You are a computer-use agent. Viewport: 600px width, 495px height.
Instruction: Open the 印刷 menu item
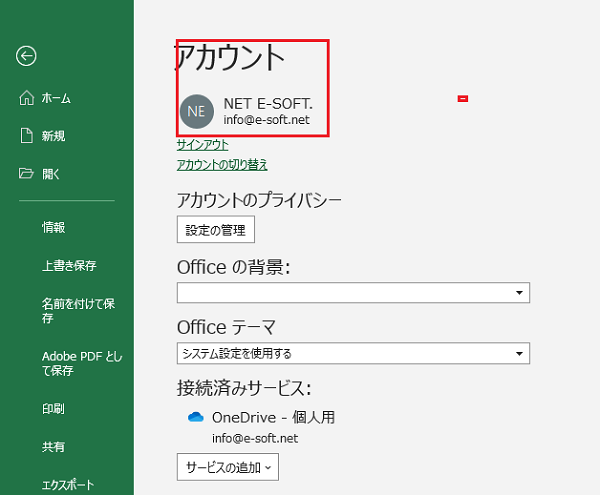coord(53,409)
